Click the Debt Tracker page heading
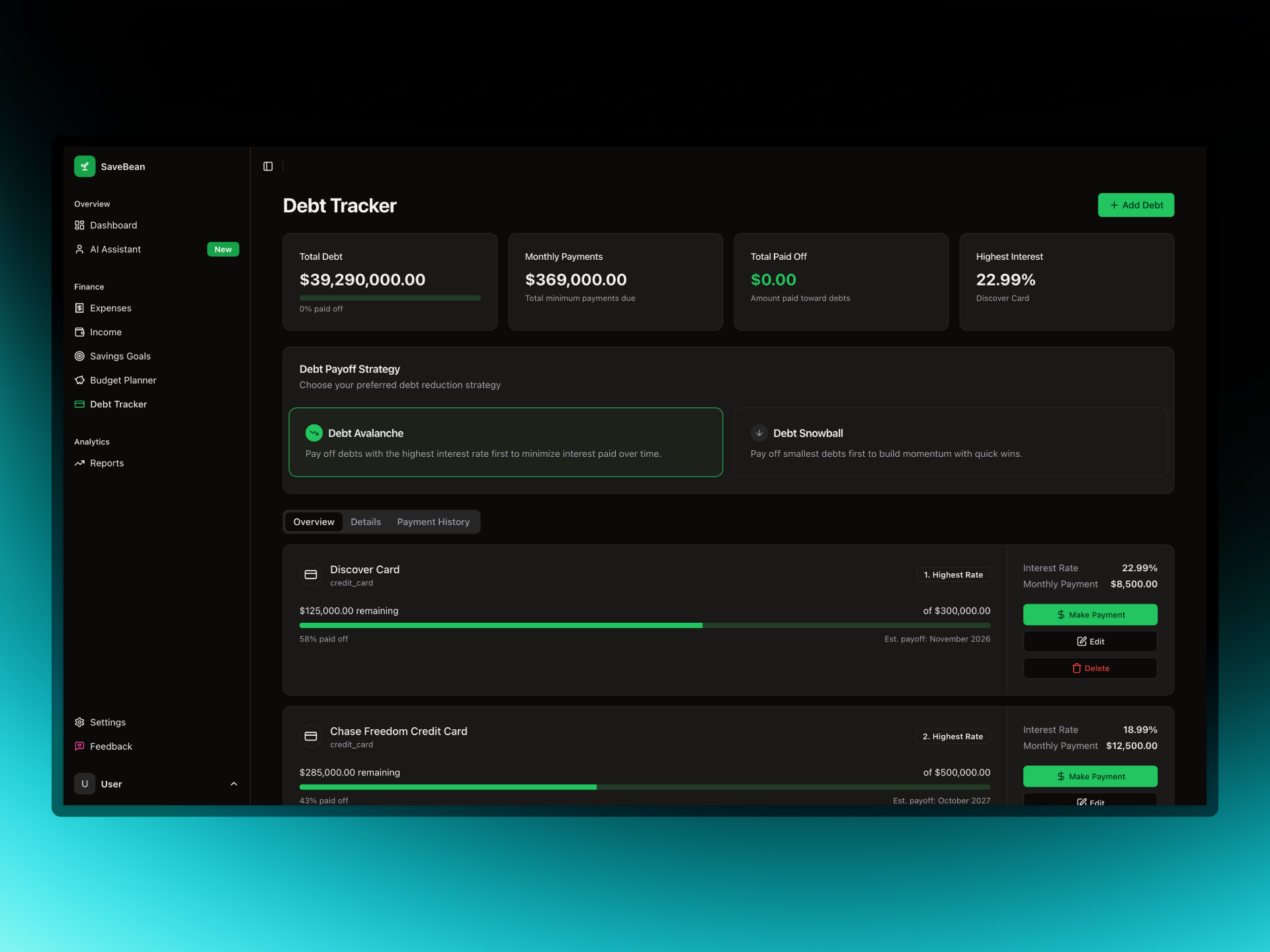Viewport: 1270px width, 952px height. click(x=340, y=206)
